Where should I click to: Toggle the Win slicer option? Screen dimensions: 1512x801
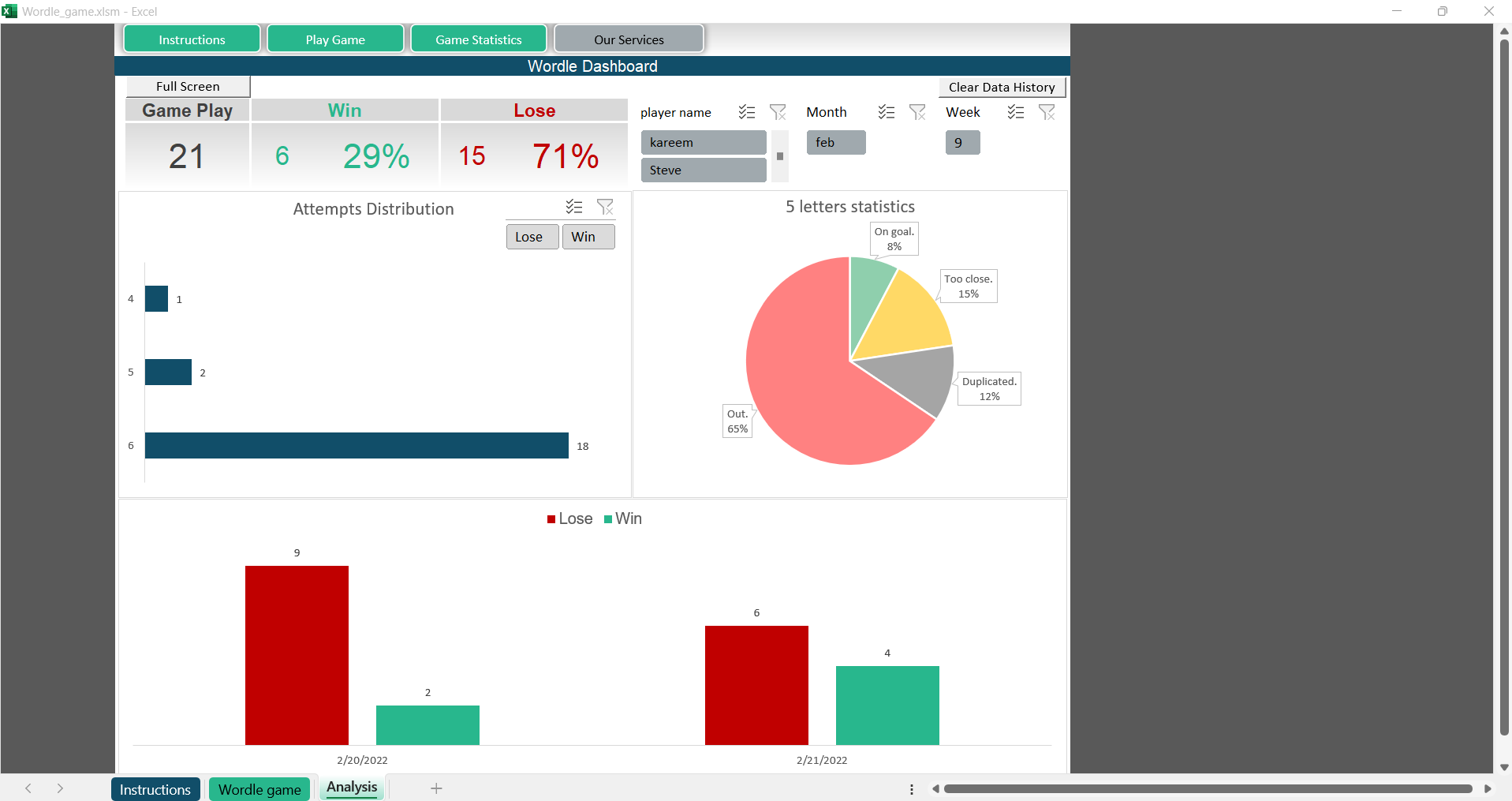coord(588,237)
